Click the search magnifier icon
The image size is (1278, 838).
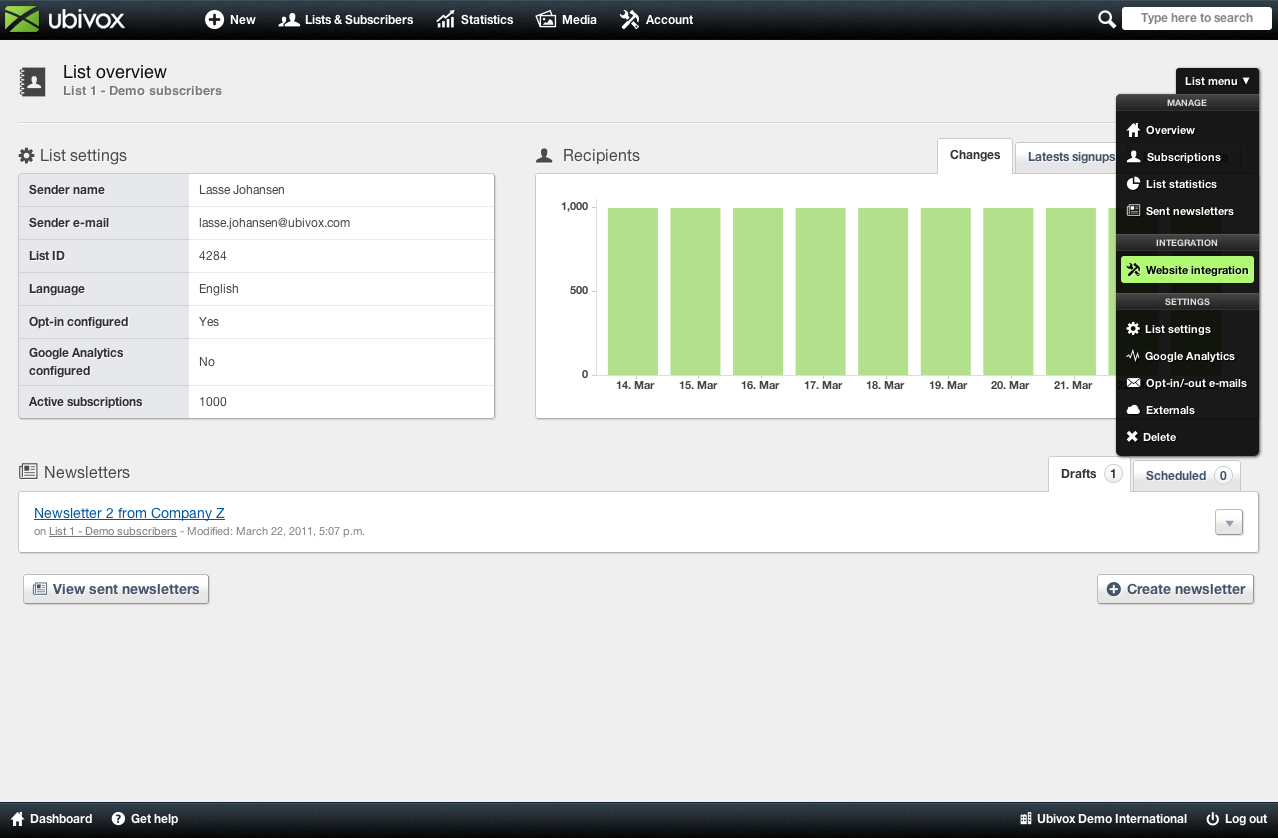point(1106,19)
